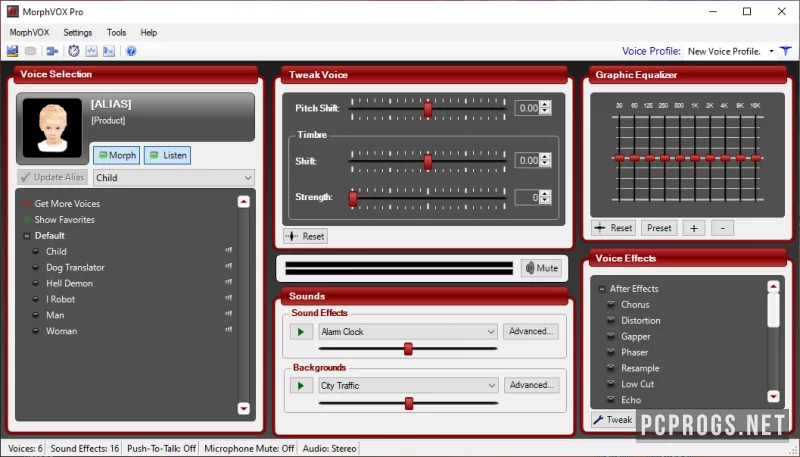Enable the Distortion after effect
Viewport: 800px width, 457px height.
(610, 320)
